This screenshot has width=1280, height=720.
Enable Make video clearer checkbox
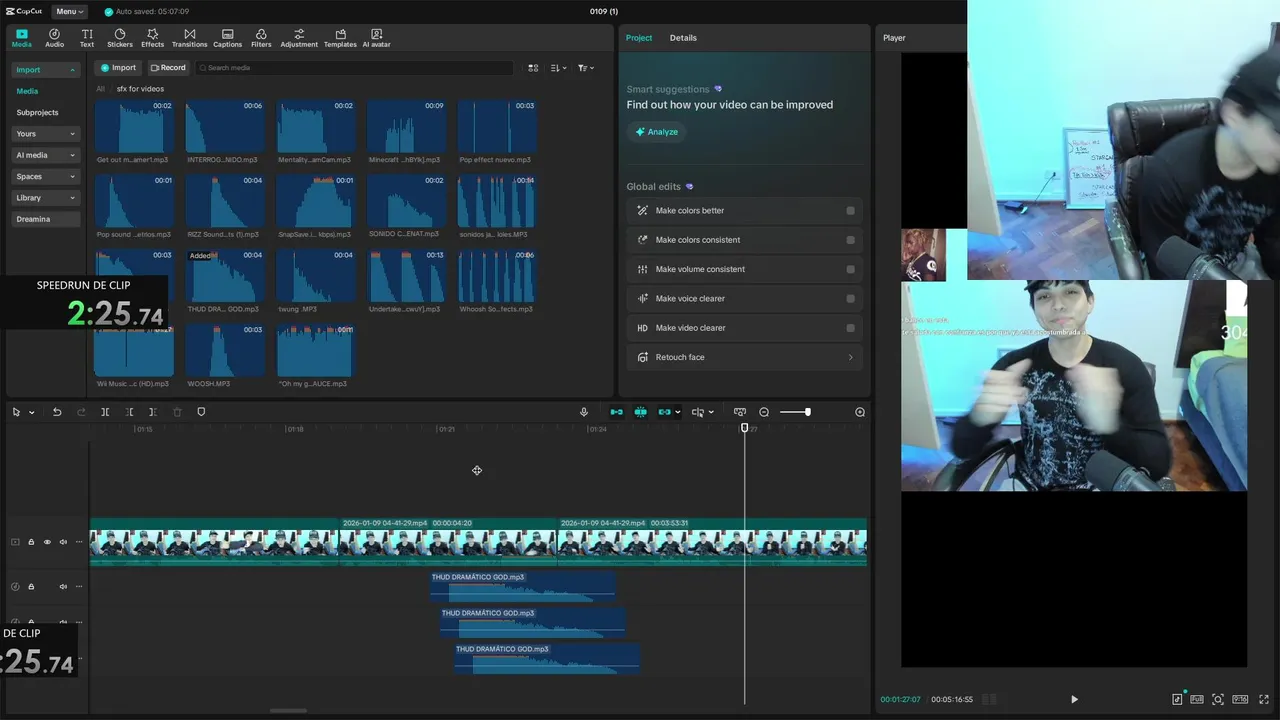click(x=851, y=328)
